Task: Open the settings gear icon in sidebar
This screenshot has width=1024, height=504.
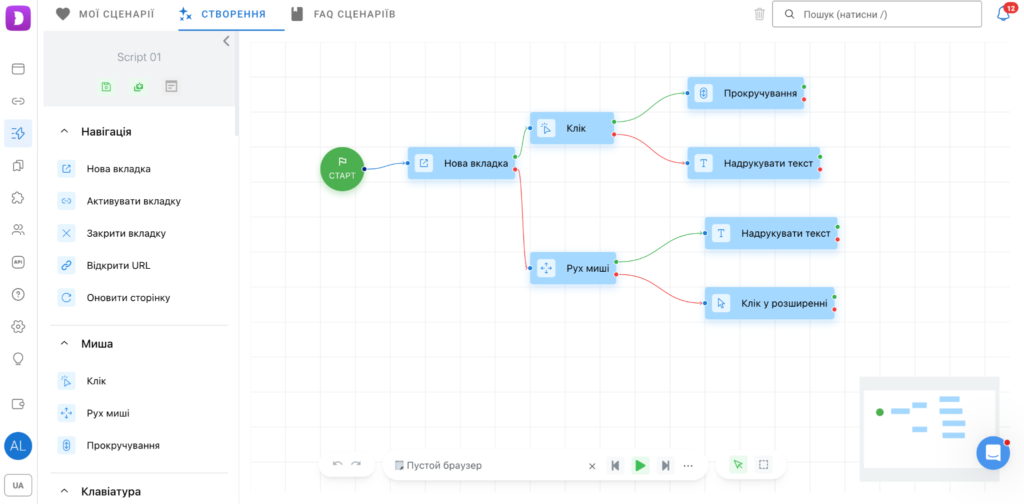Action: coord(18,326)
